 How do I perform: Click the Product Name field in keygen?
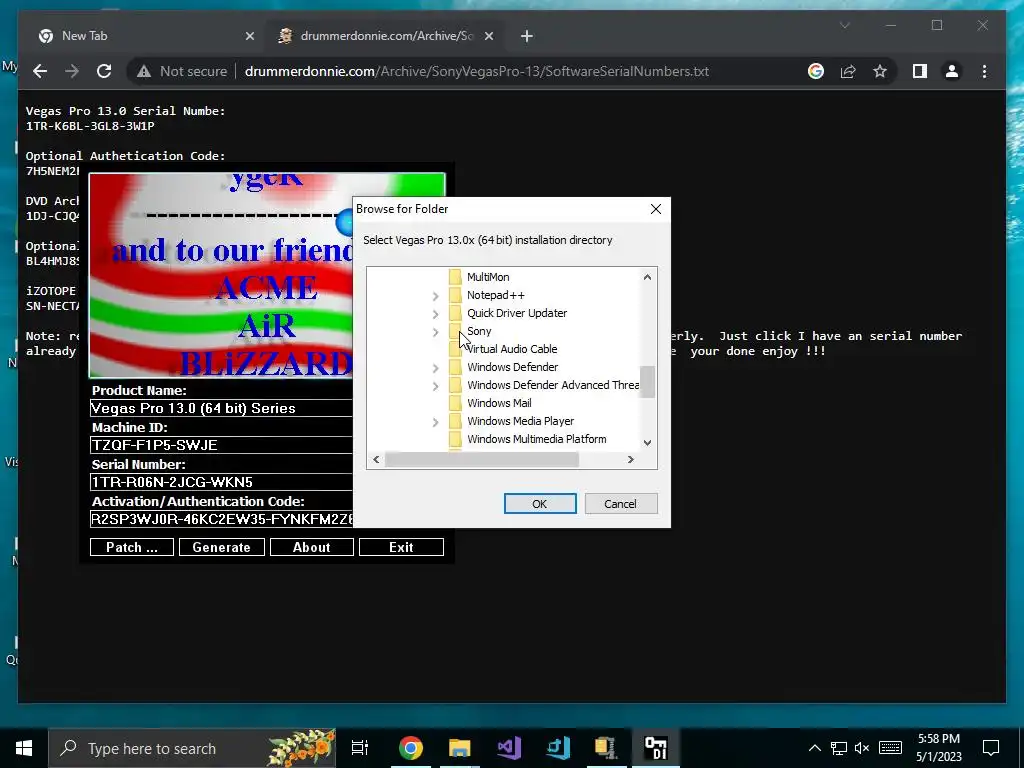[221, 408]
